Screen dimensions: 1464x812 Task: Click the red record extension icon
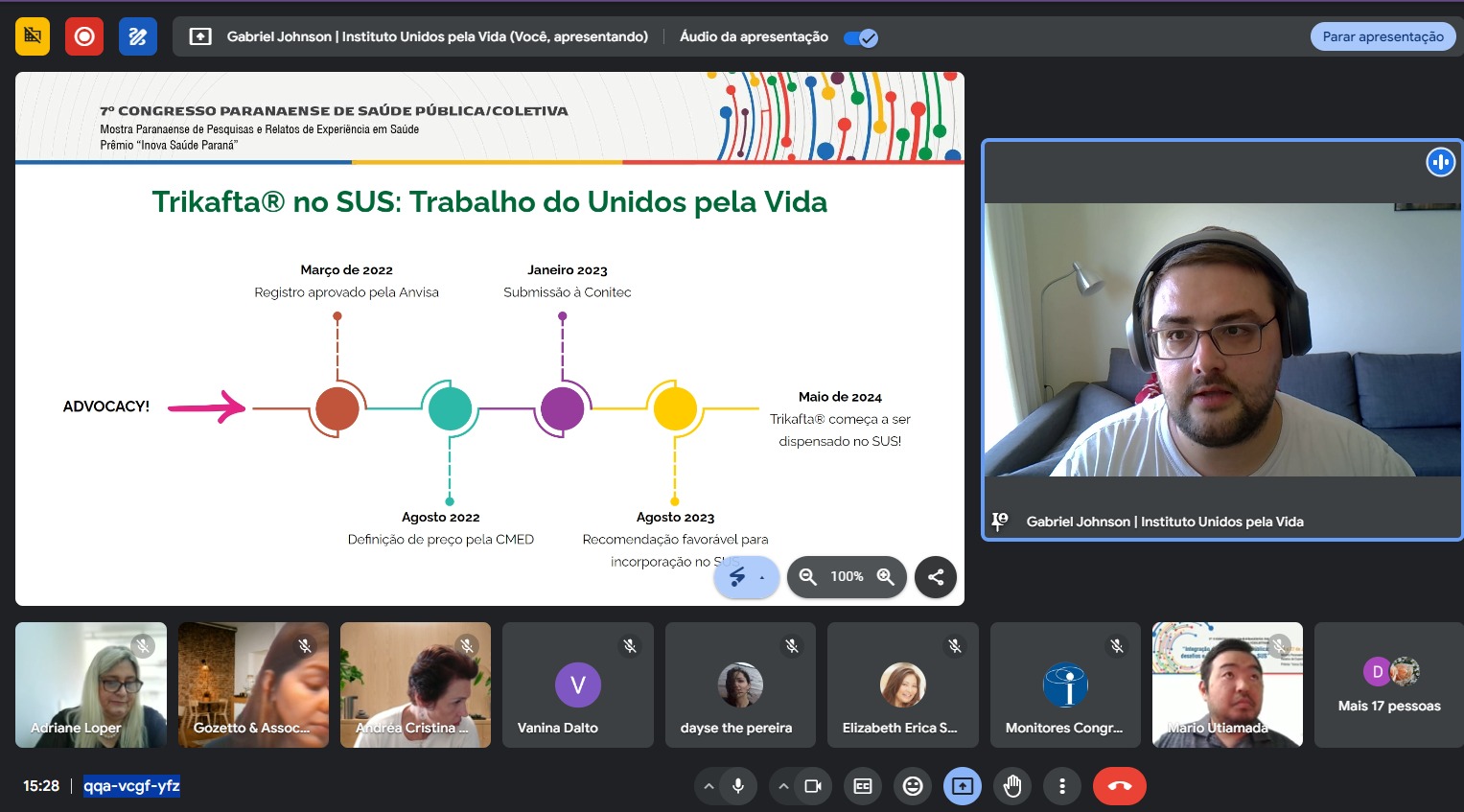[84, 36]
